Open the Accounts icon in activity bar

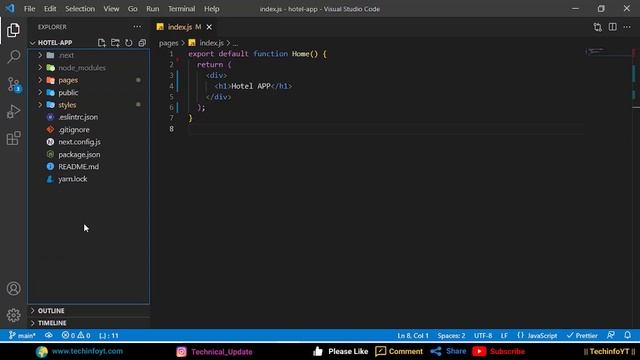click(x=13, y=289)
